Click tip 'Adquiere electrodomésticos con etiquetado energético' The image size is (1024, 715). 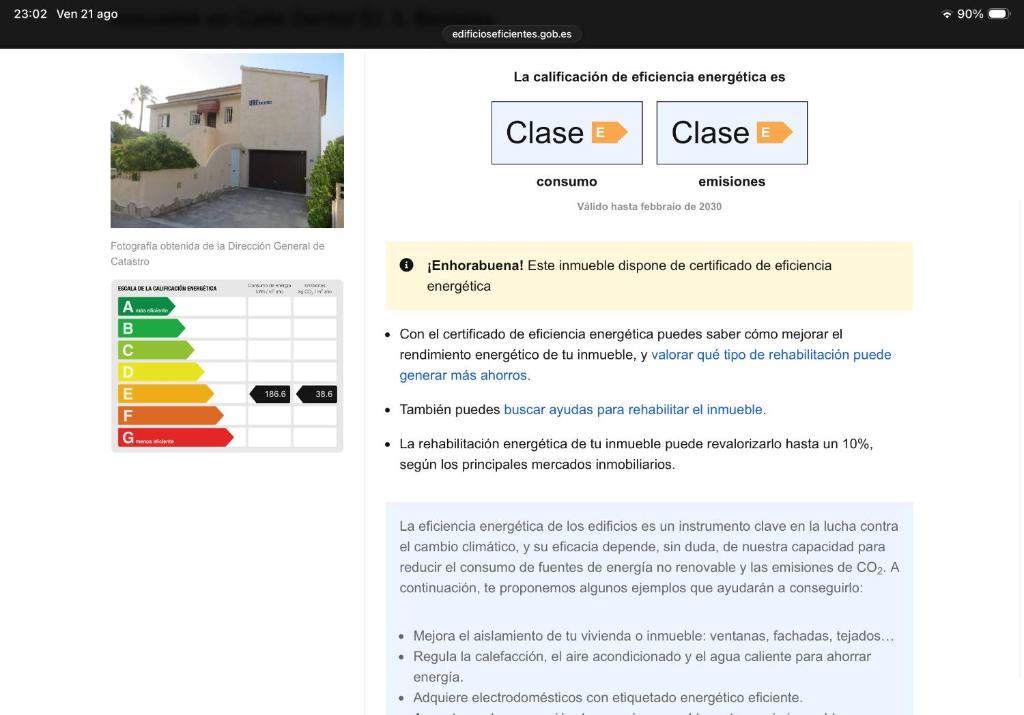608,697
